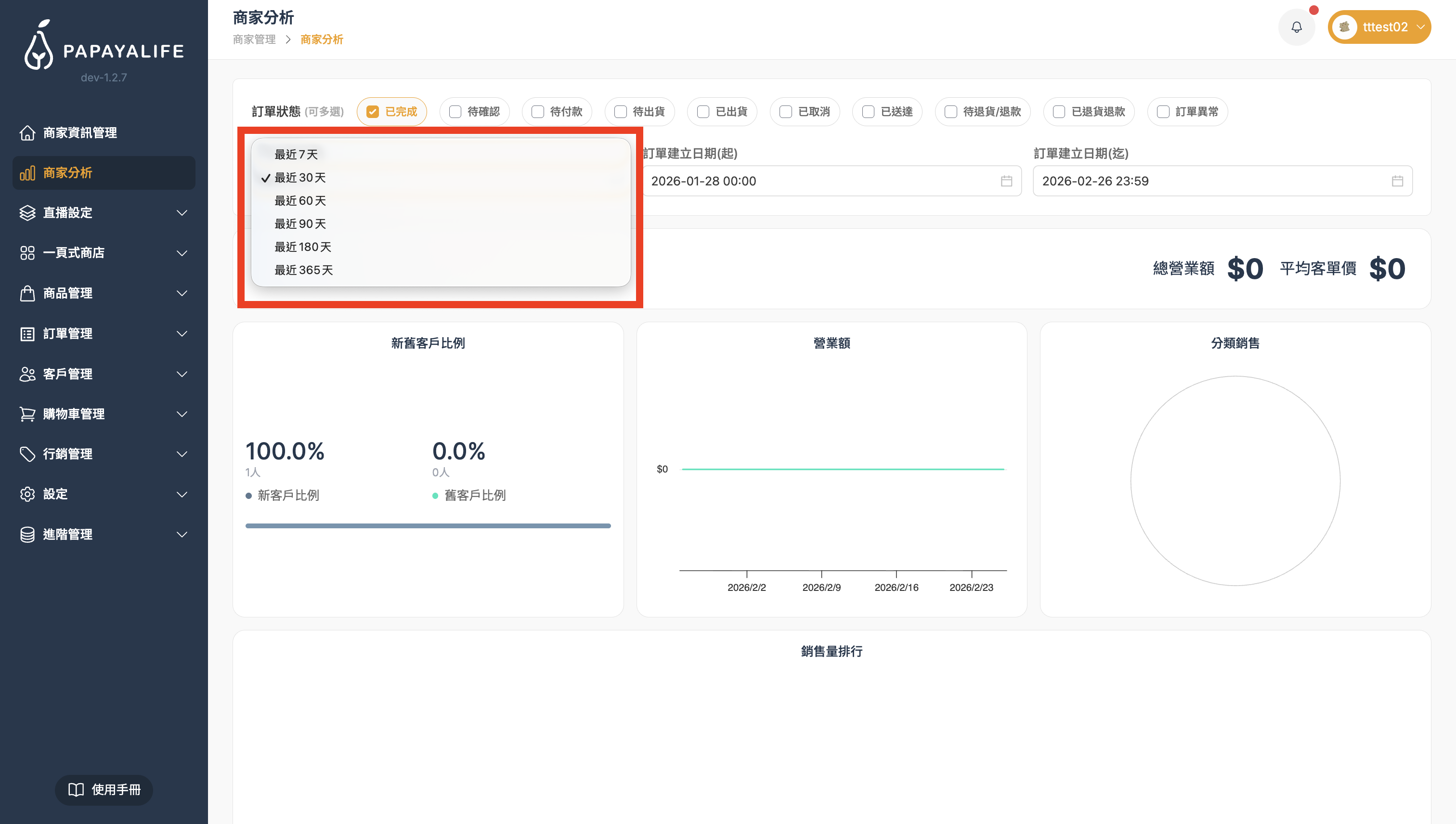The image size is (1456, 824).
Task: Click the 訂單建立日期(起) date input field
Action: pos(820,181)
